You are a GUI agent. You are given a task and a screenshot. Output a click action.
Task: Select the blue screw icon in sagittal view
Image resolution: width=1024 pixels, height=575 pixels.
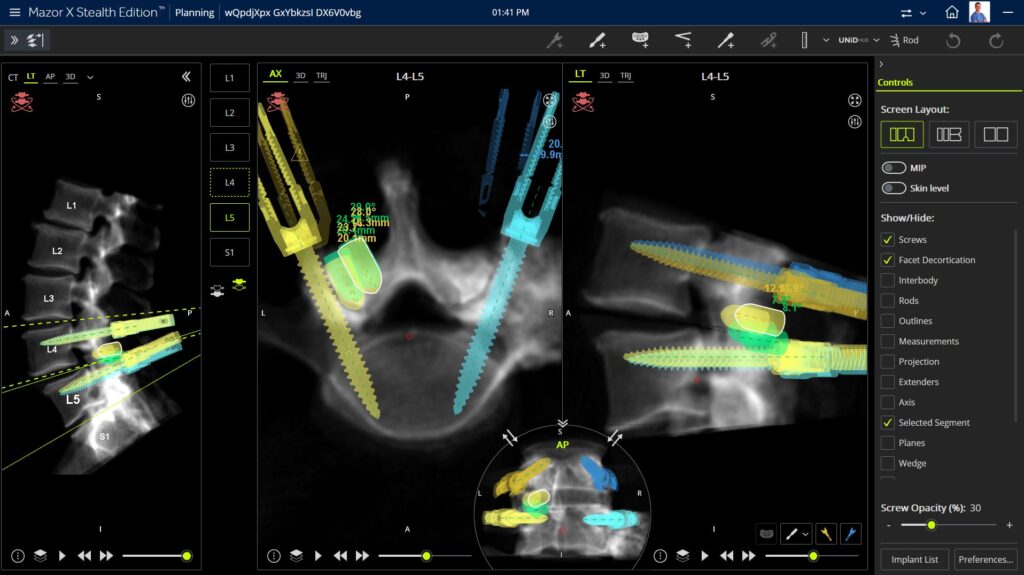point(850,534)
